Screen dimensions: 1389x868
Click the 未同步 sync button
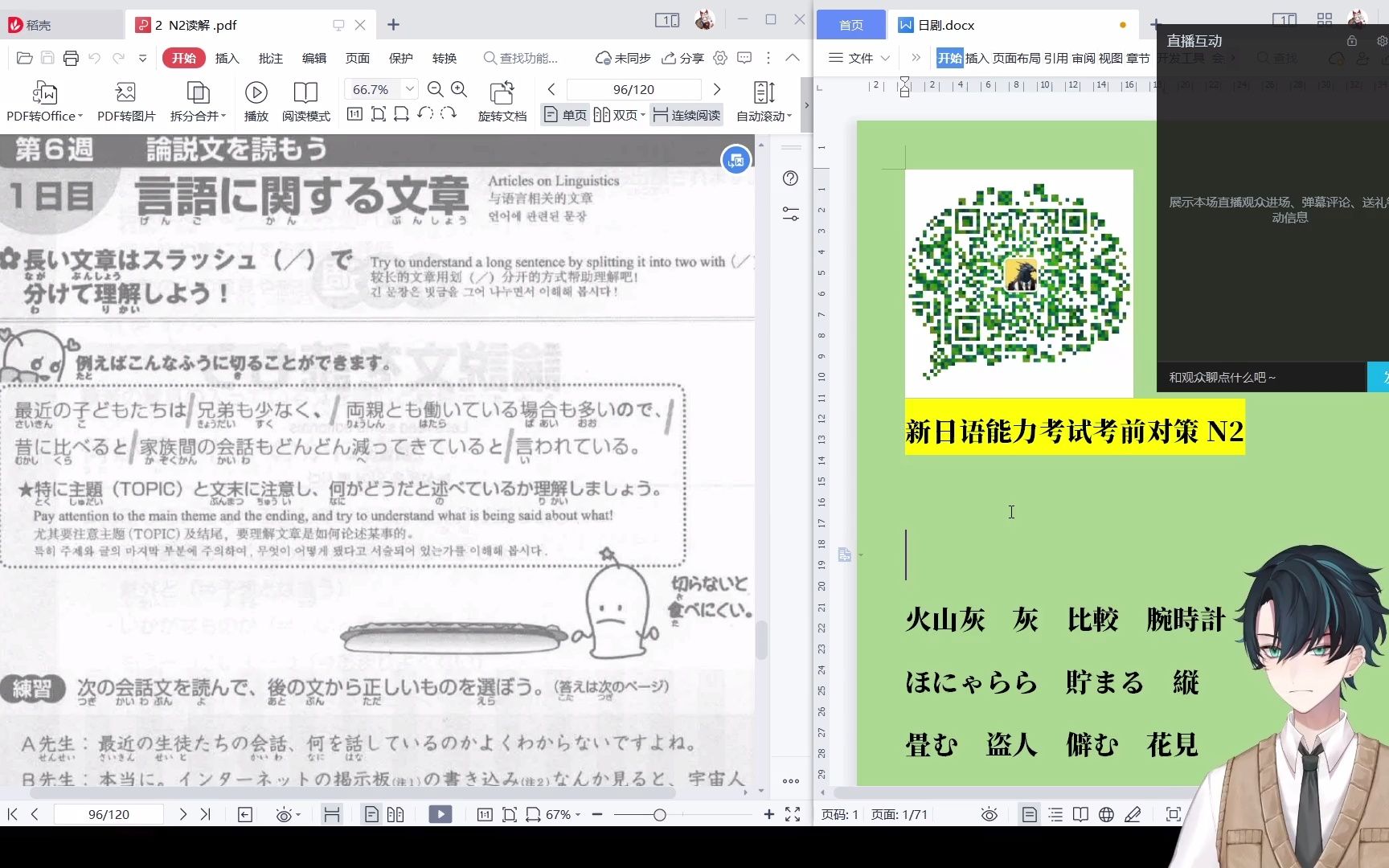click(x=623, y=58)
